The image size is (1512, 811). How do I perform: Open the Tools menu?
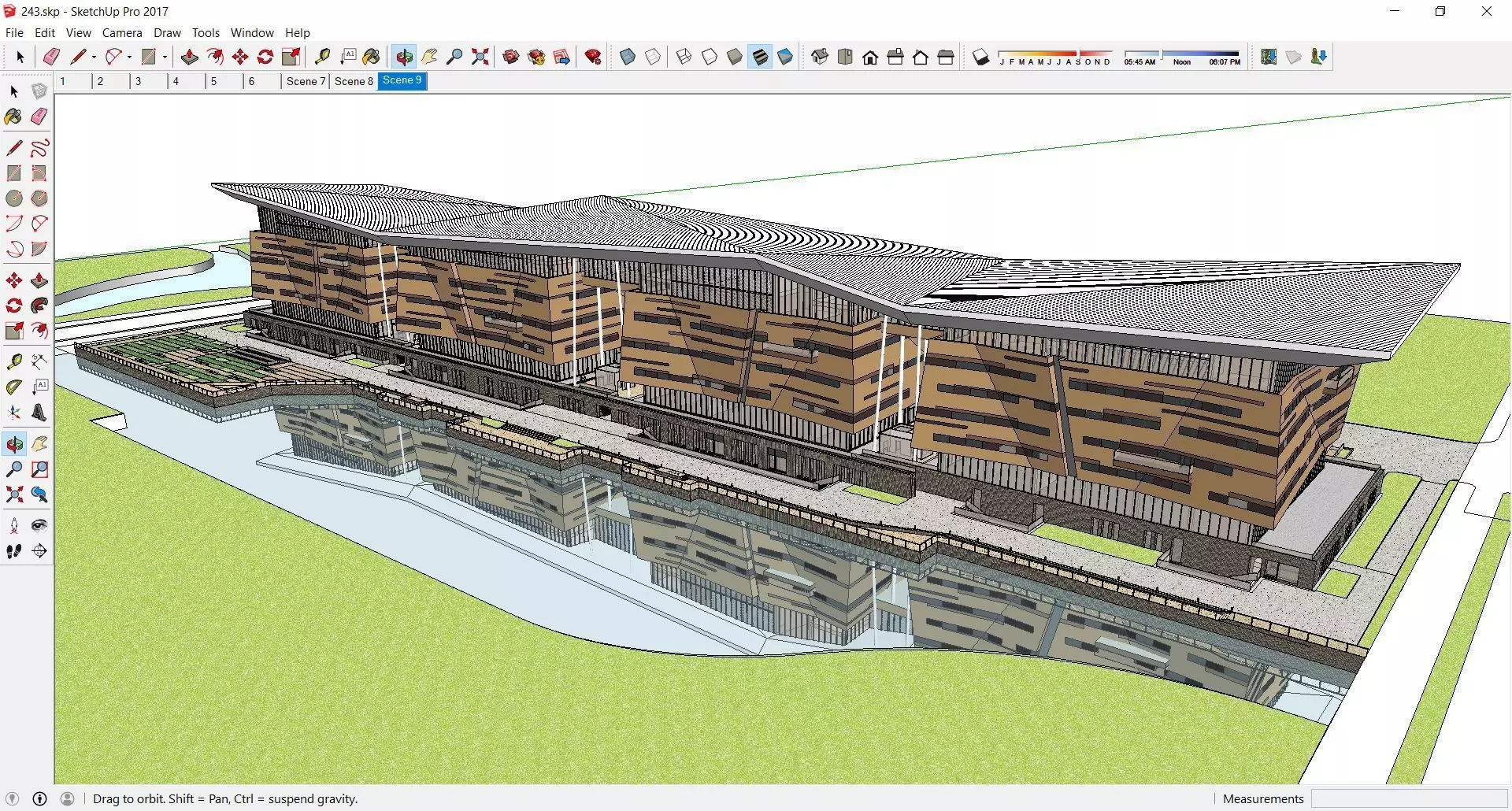[x=206, y=33]
